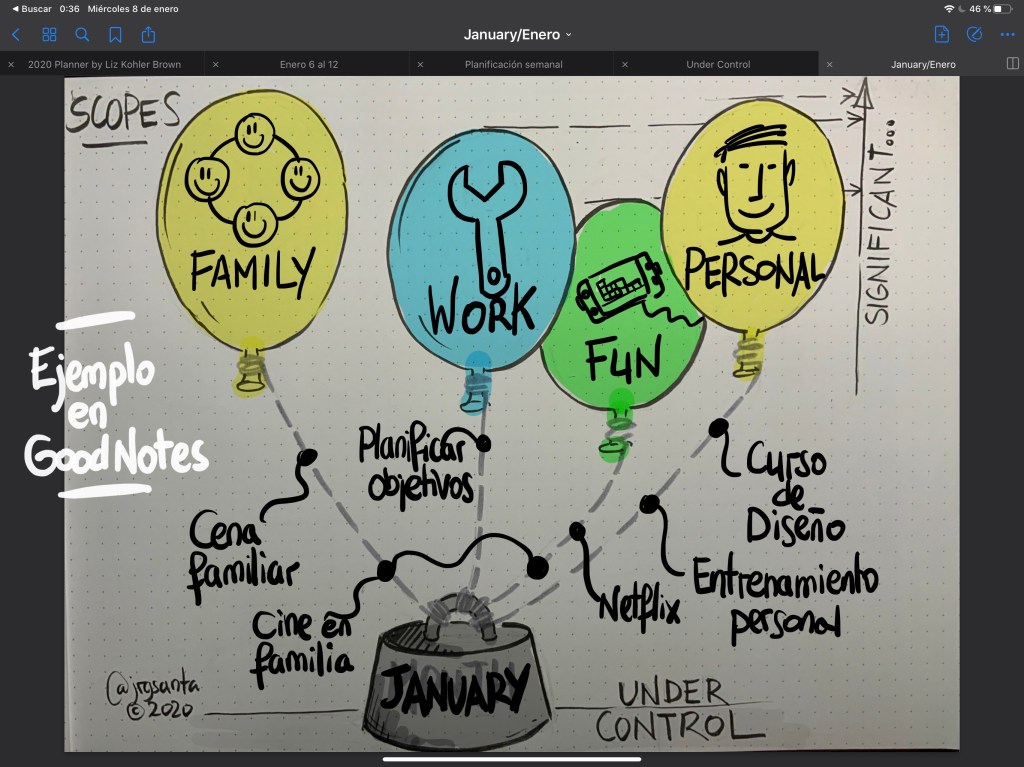Tap the battery indicator in status bar

(1001, 8)
